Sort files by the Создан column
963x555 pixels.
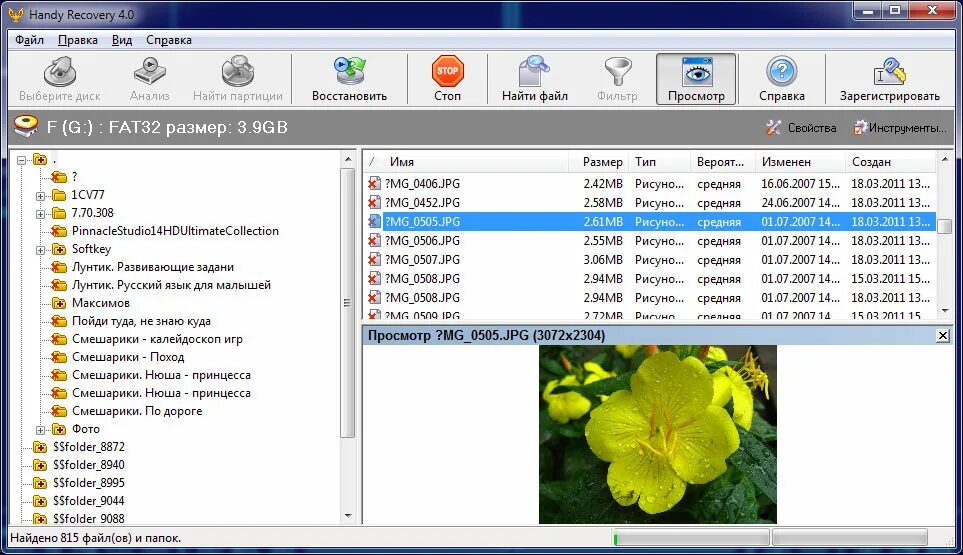coord(891,162)
